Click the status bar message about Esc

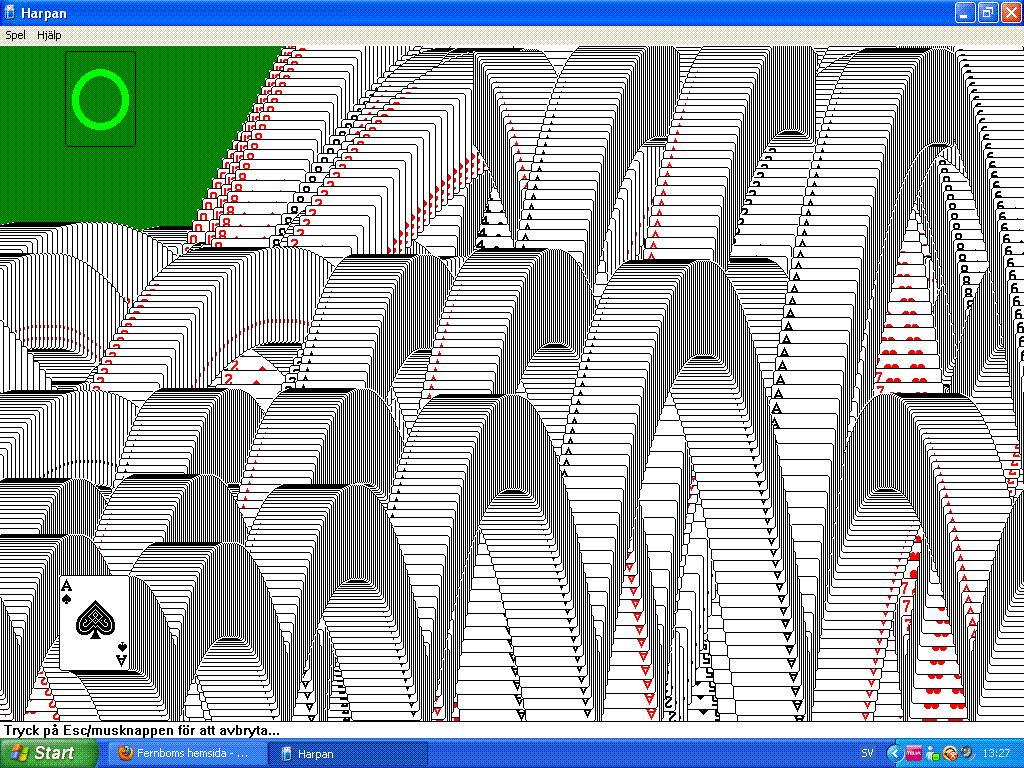coord(141,731)
